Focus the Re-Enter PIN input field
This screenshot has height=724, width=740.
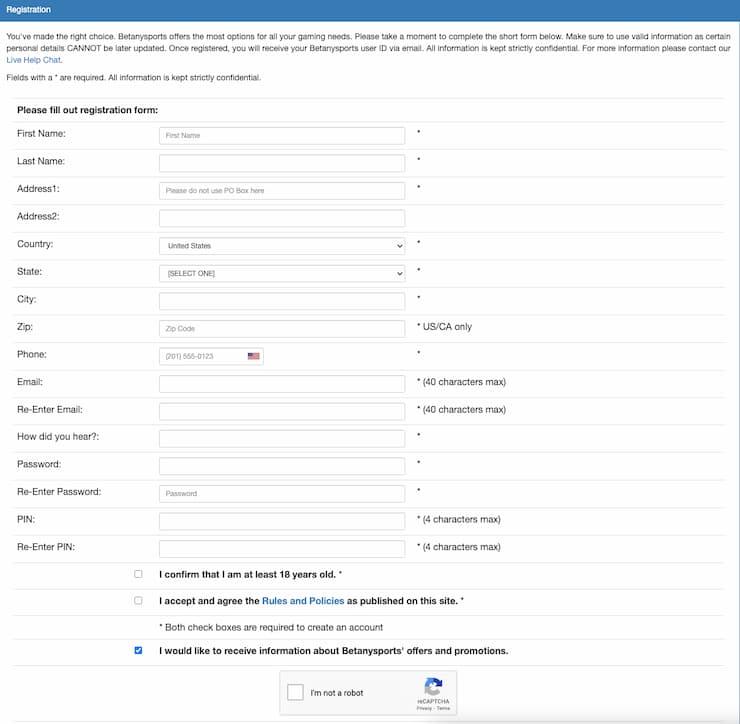(282, 548)
